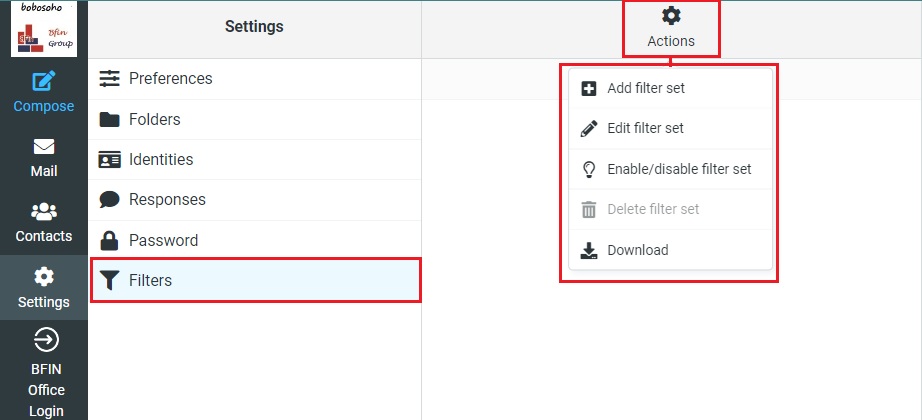
Task: Click the Identities card icon
Action: (110, 159)
